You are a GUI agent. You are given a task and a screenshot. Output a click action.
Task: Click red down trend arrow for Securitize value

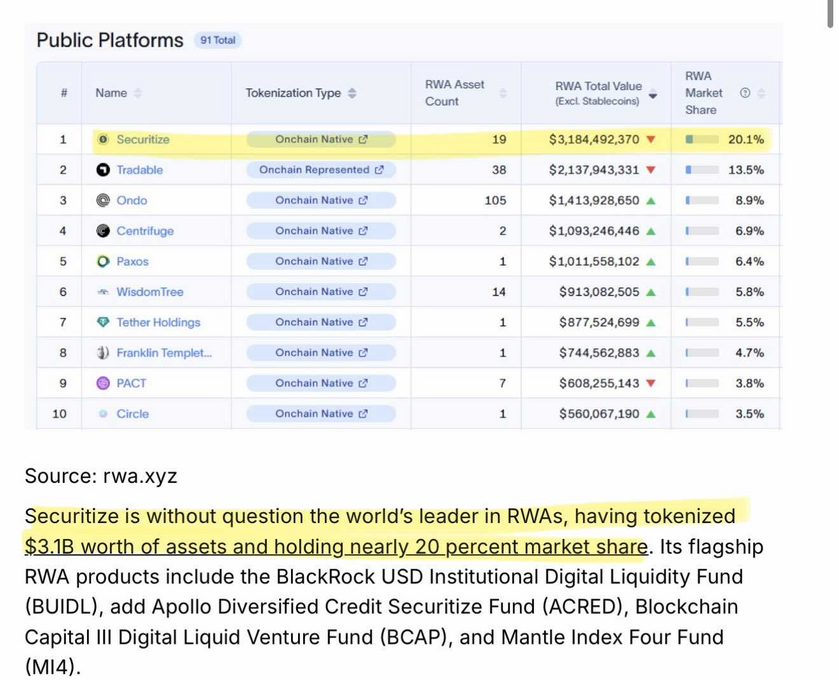(651, 140)
